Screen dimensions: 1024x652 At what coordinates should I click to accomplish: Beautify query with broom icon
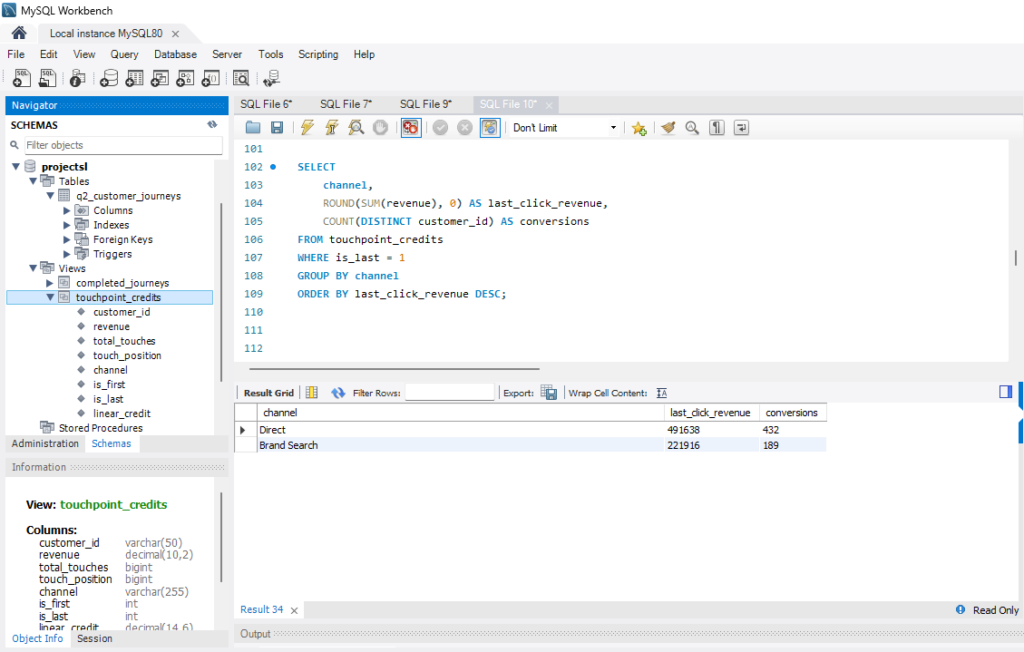(x=667, y=127)
